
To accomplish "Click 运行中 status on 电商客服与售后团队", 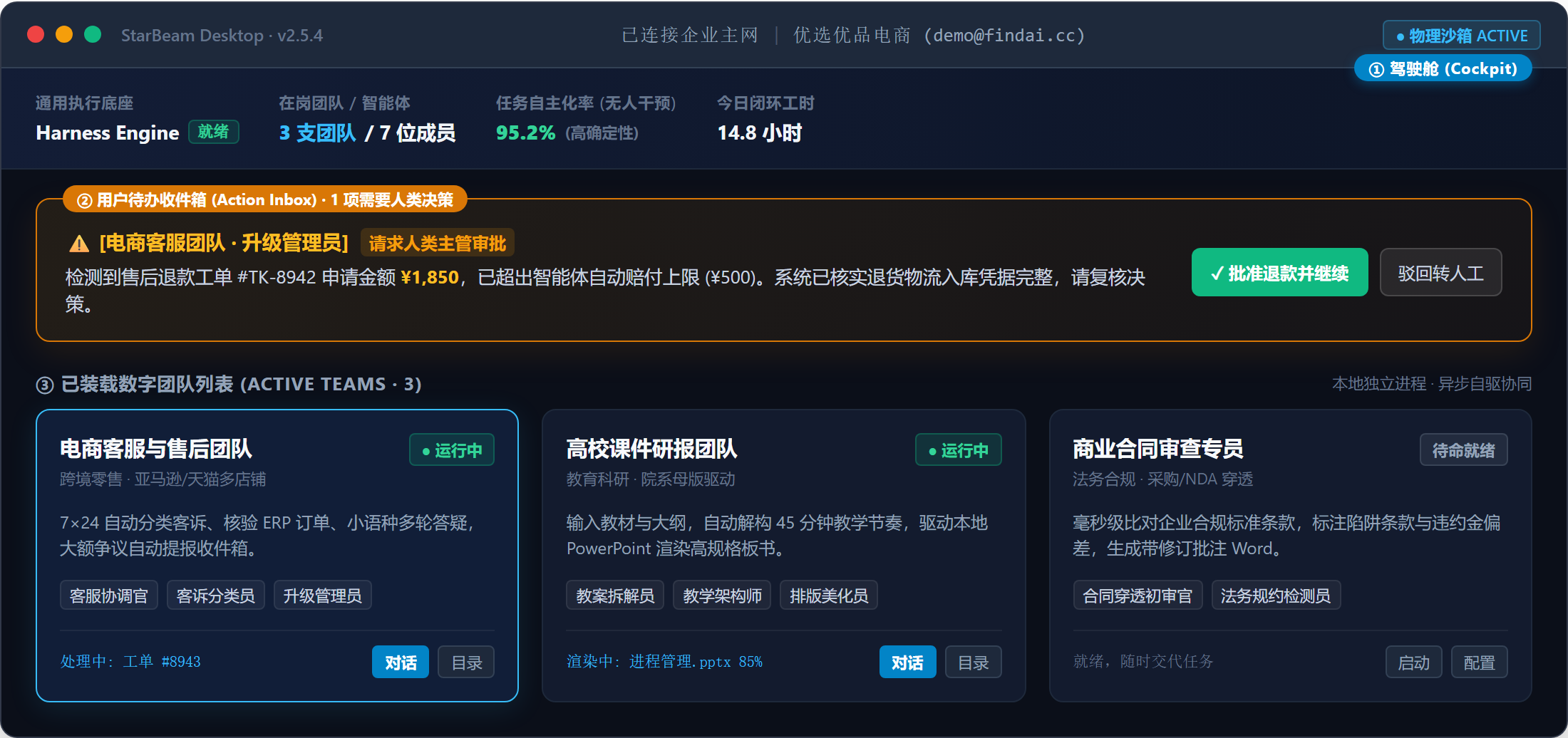I will click(452, 449).
